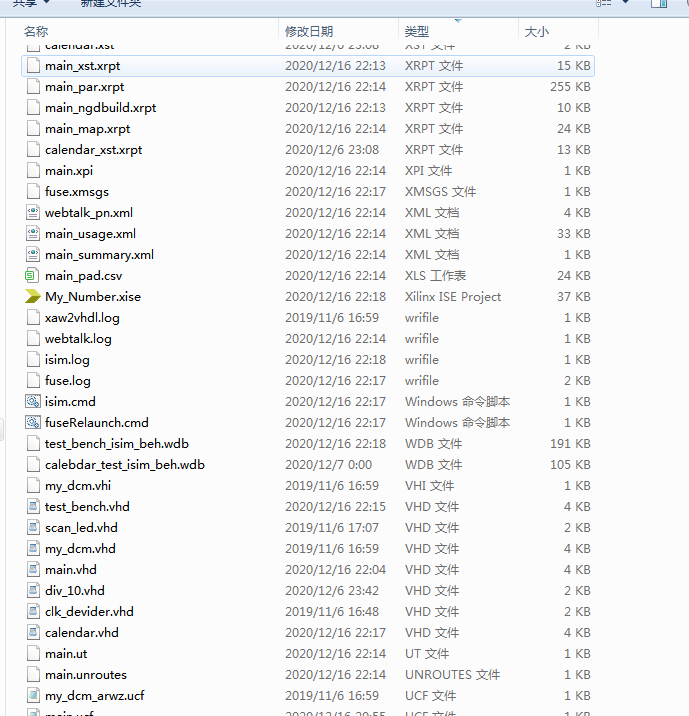The image size is (689, 716).
Task: Click the file icon of main_xst.xrpt
Action: pyautogui.click(x=33, y=66)
